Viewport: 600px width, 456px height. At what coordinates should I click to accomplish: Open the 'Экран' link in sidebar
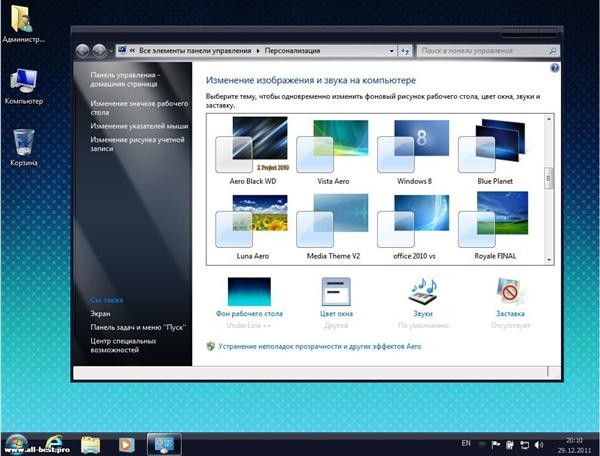pos(100,313)
